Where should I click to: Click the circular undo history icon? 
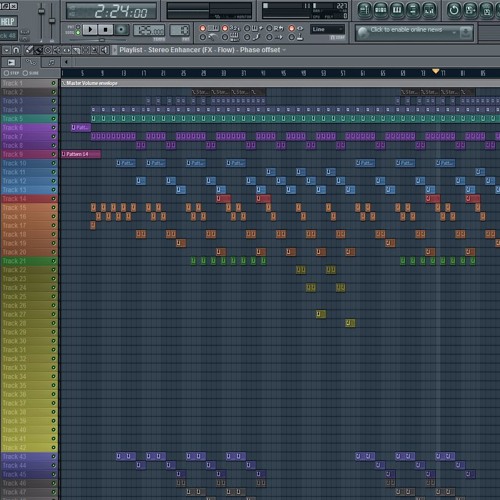[x=454, y=10]
